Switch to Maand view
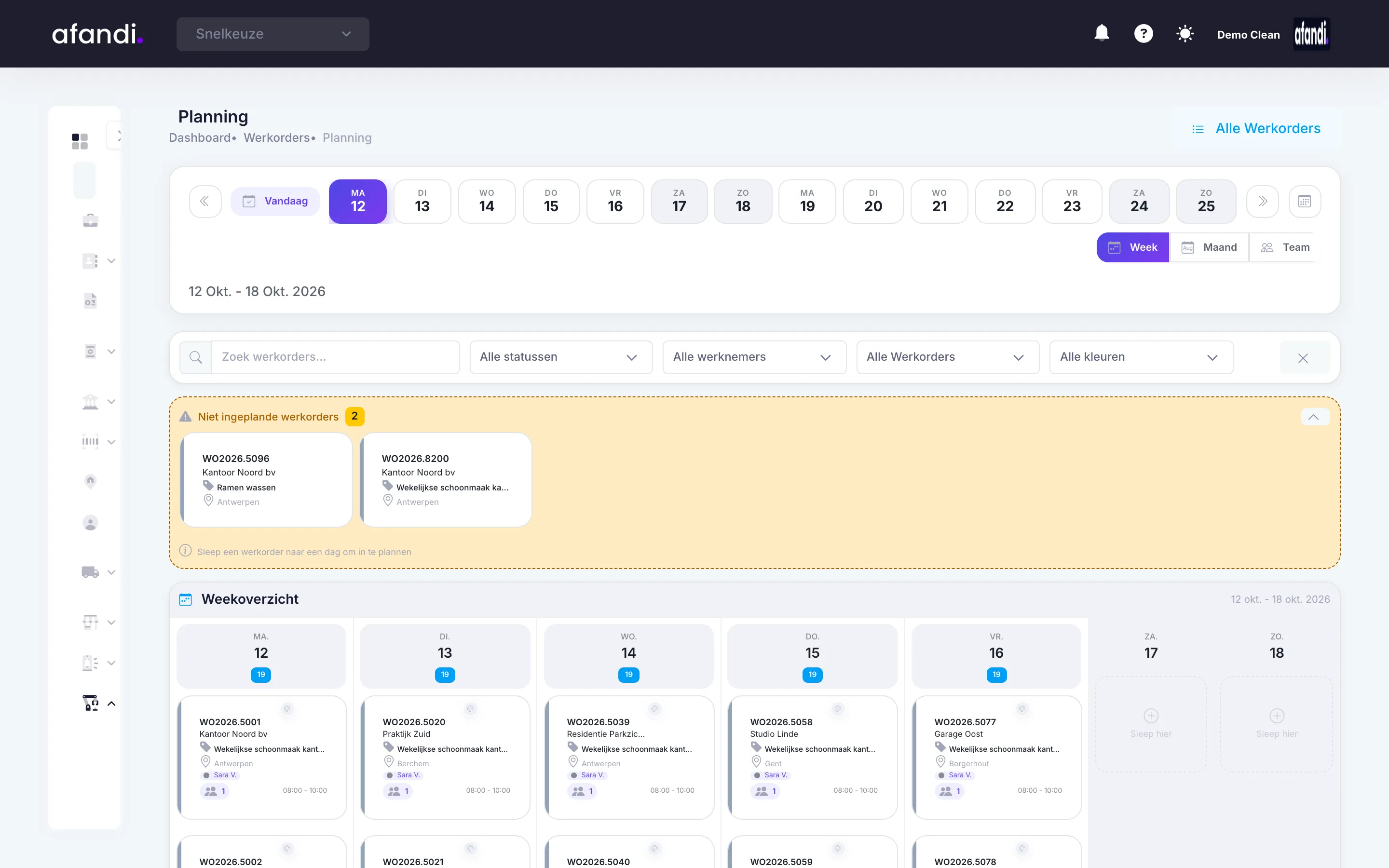 pyautogui.click(x=1209, y=247)
